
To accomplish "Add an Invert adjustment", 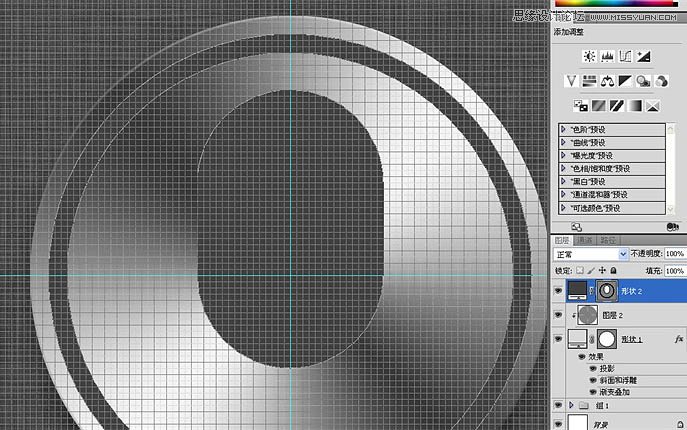I will 581,106.
